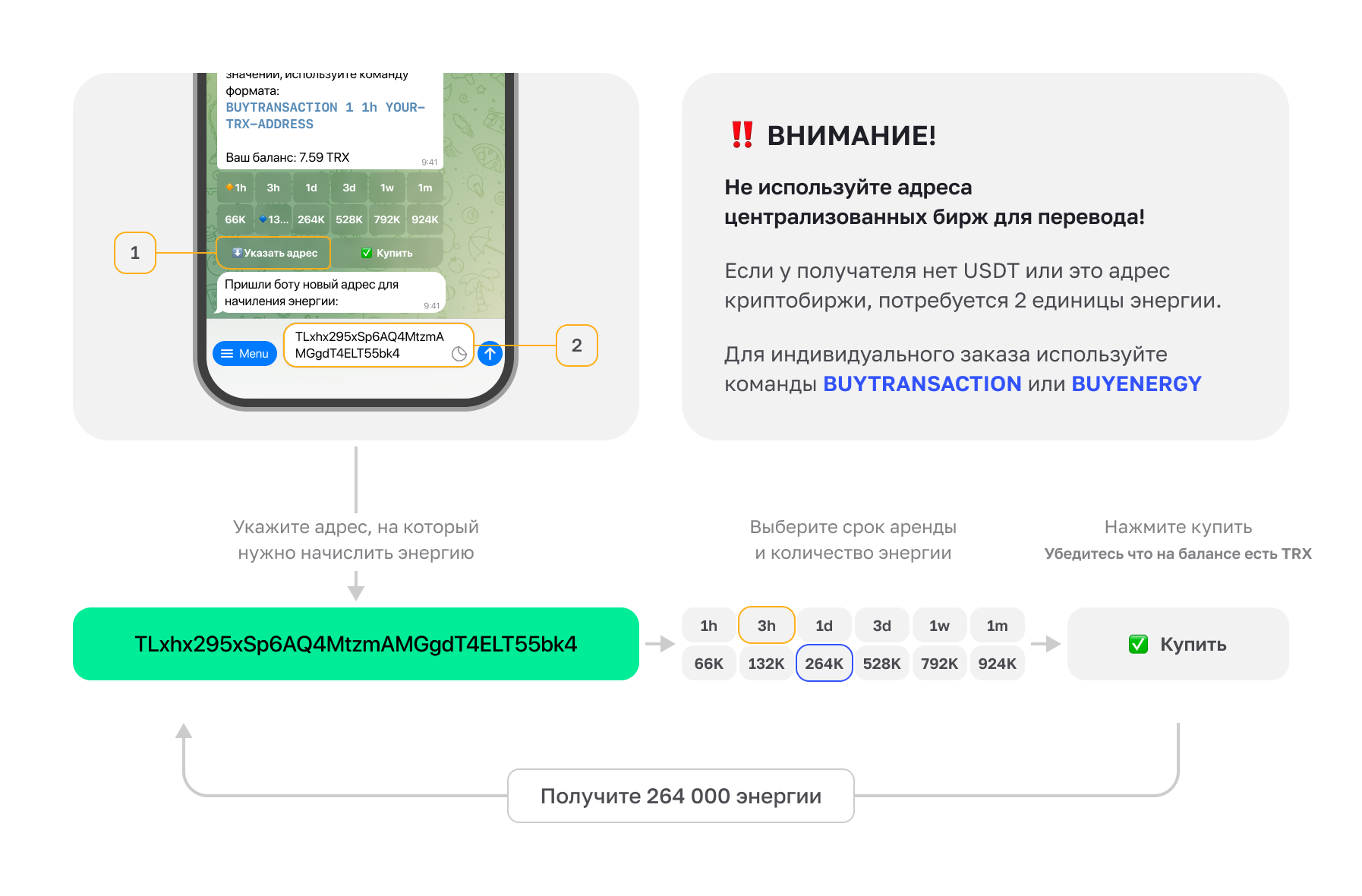Image resolution: width=1362 pixels, height=896 pixels.
Task: Click the Получите 264 000 энергии label
Action: click(680, 796)
